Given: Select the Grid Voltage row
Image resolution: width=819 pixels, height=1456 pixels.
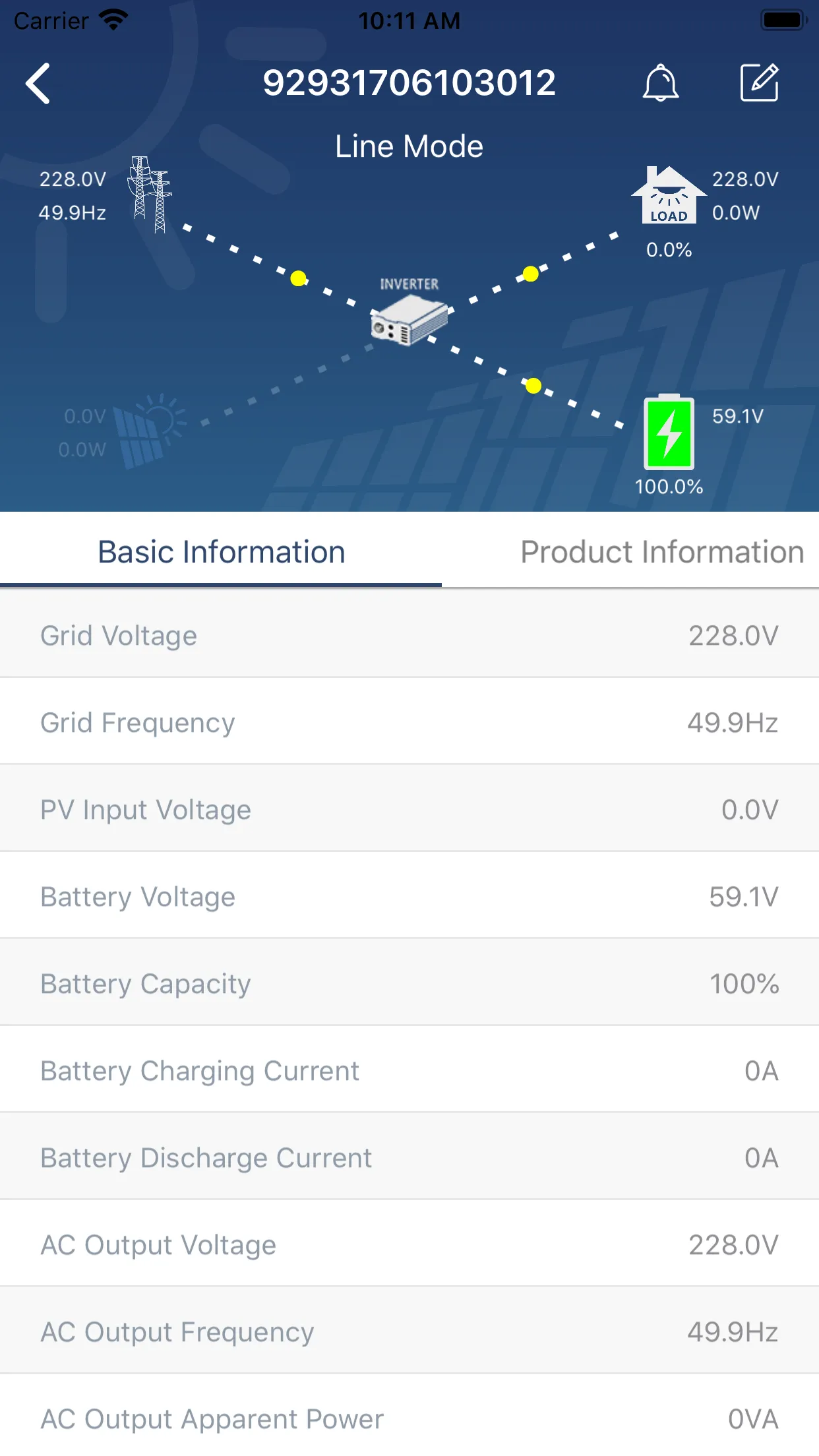Looking at the screenshot, I should (409, 636).
